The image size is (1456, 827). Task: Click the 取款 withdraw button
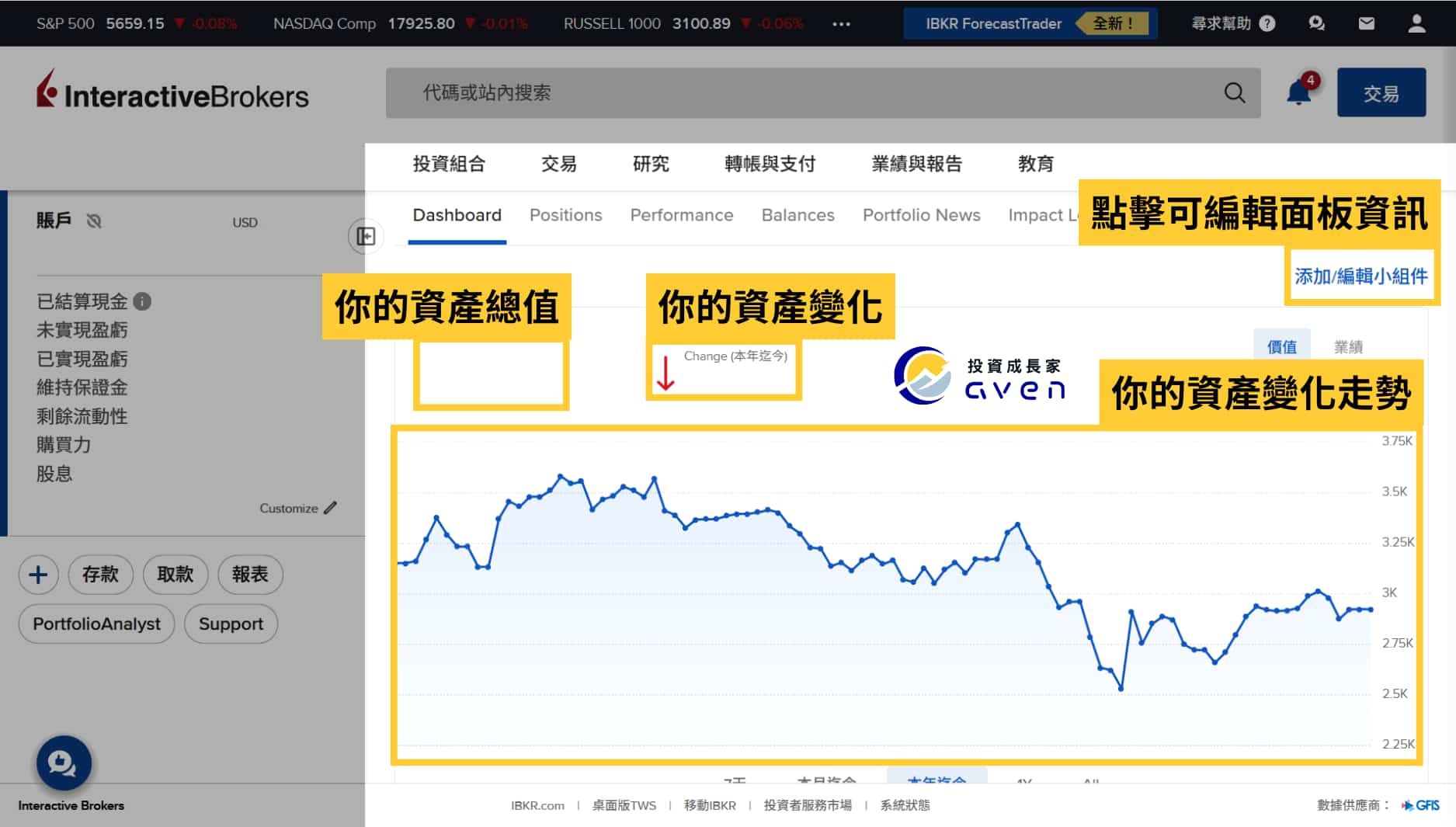coord(175,575)
